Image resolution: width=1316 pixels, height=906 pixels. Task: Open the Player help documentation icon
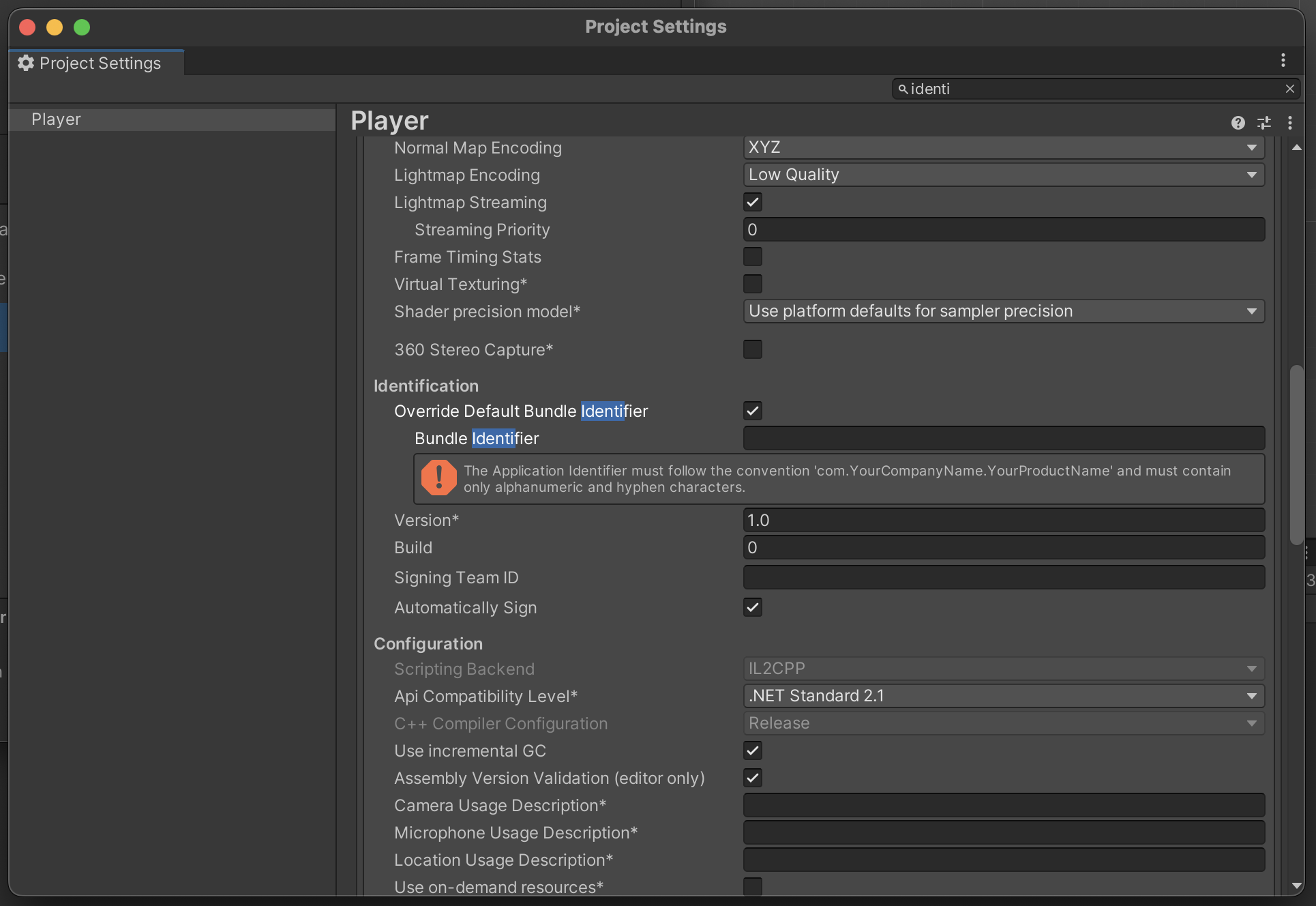[1238, 122]
